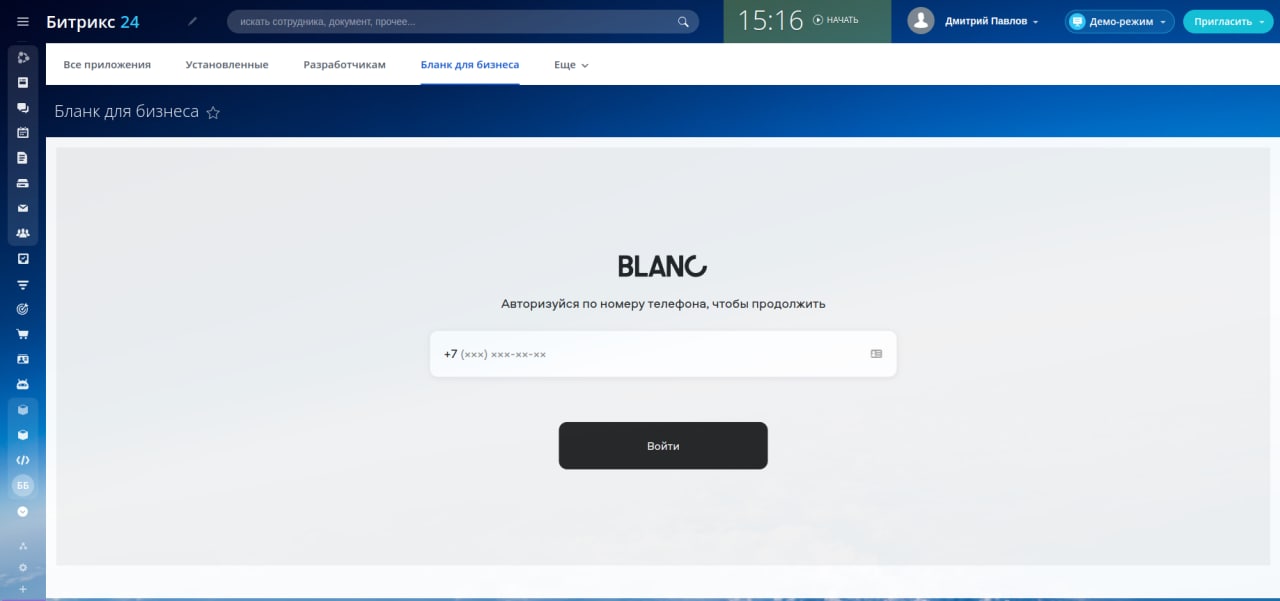This screenshot has width=1280, height=601.
Task: Open sidebar settings gear icon
Action: (23, 568)
